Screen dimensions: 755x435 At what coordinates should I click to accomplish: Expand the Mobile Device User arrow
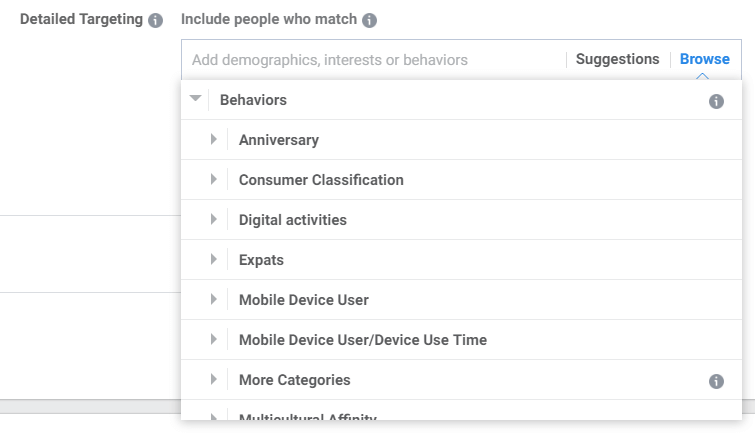(x=214, y=299)
